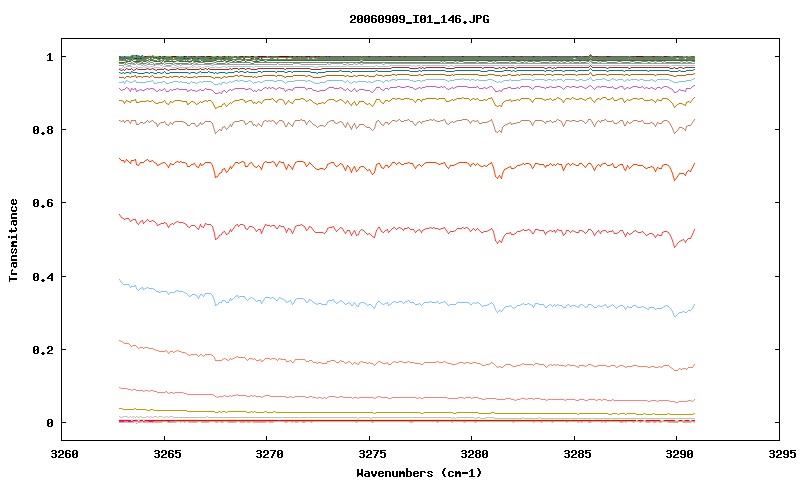
Task: Click the x-axis tick label 3295
Action: (782, 453)
